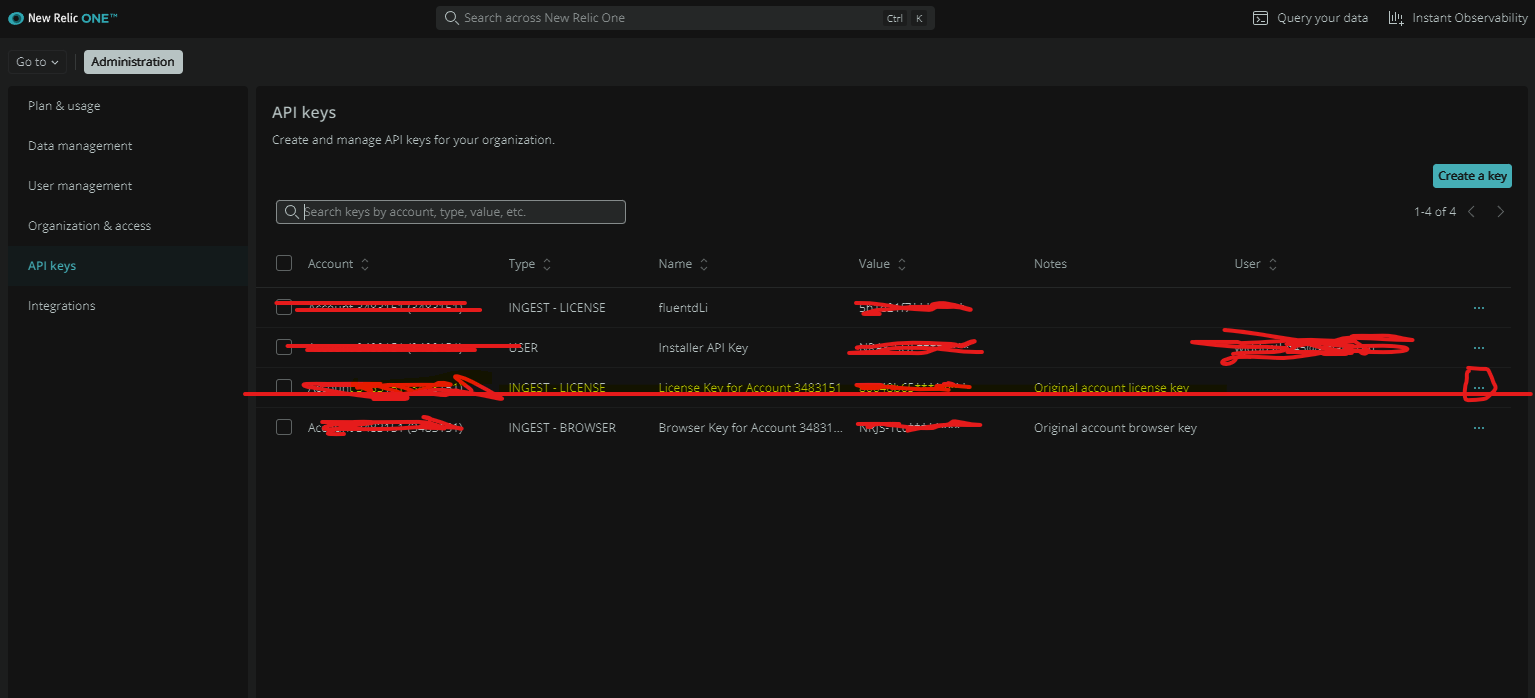Sort table by Type column
The width and height of the screenshot is (1535, 698).
tap(530, 264)
